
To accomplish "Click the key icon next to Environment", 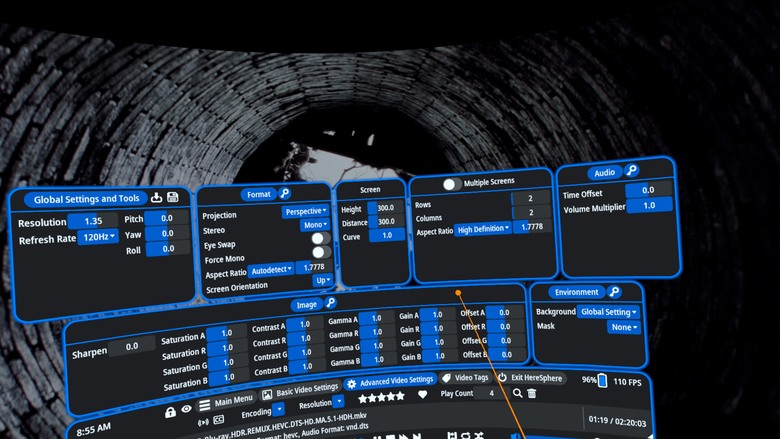I will tap(614, 291).
